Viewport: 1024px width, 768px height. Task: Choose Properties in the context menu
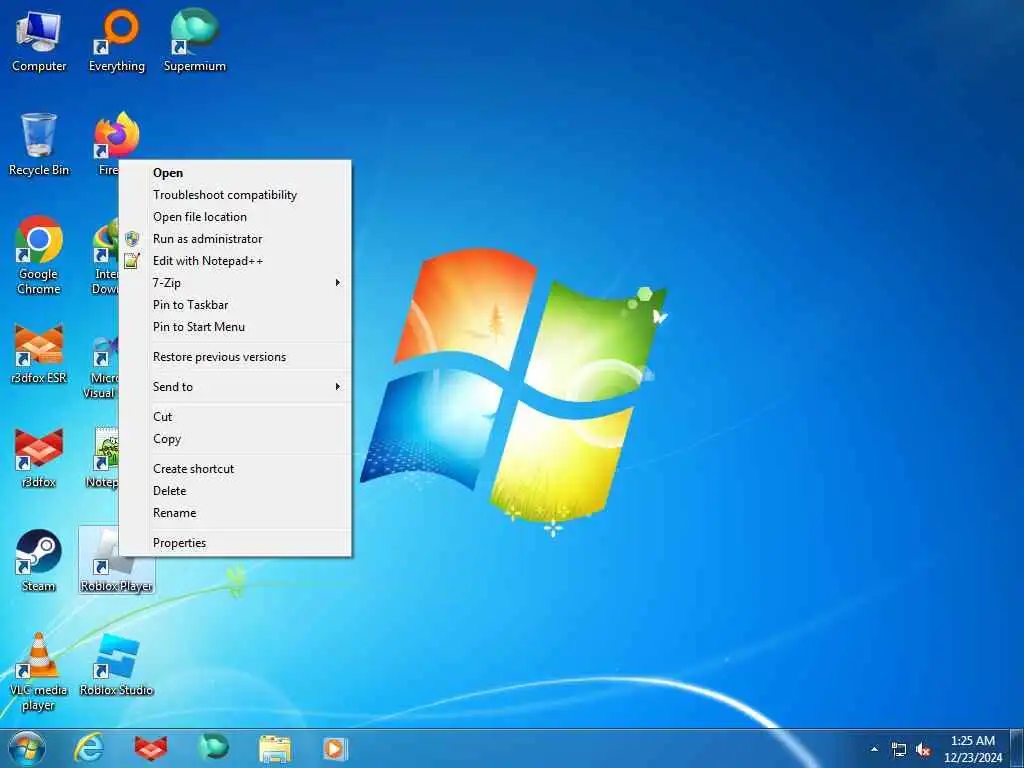point(235,543)
